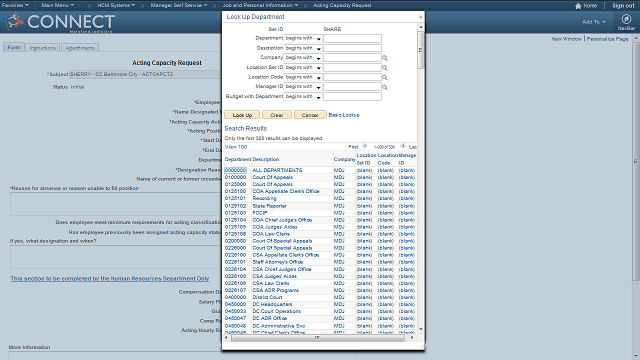Open Location Code operator dropdown
The width and height of the screenshot is (640, 360).
pos(303,77)
